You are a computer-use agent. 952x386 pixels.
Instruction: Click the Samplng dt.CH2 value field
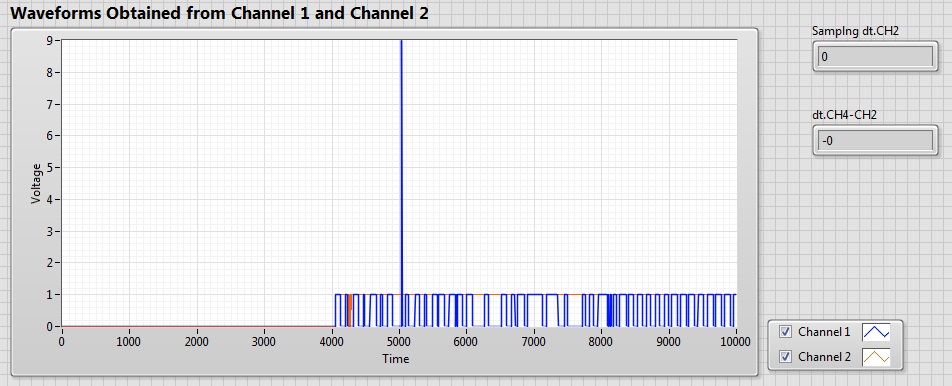point(875,57)
